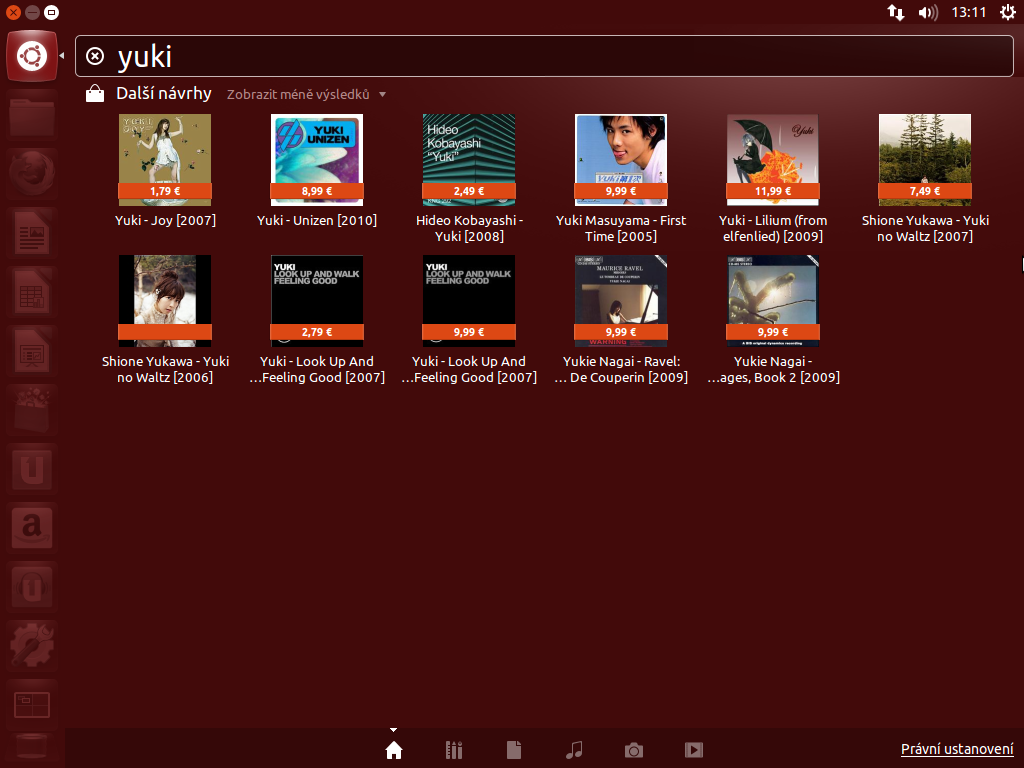The height and width of the screenshot is (768, 1024).
Task: Open Shione Yukawa - Yuki no Waltz [2007]
Action: (925, 179)
